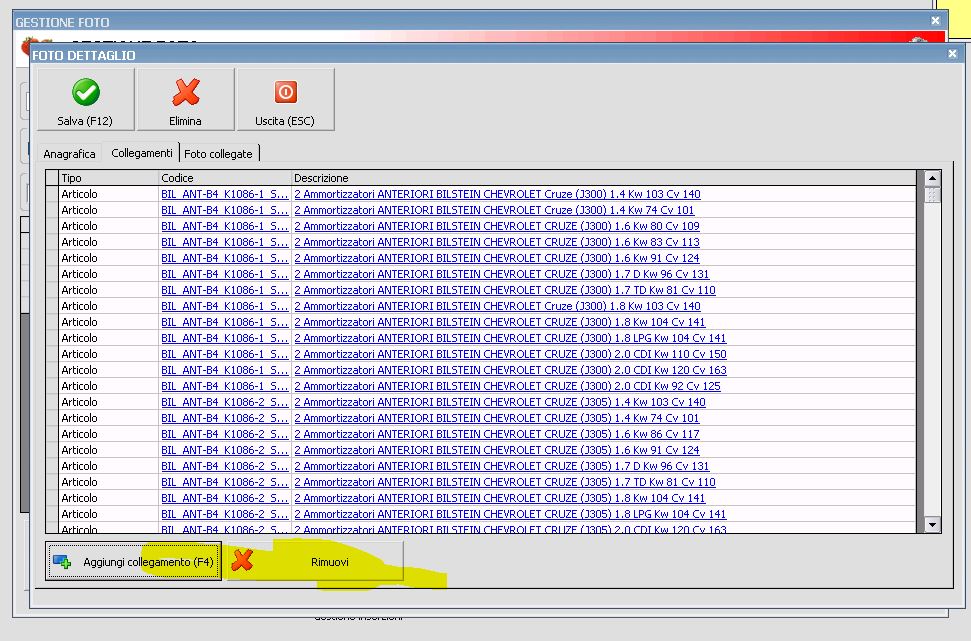Click the Uscita (ESC) label

pos(285,121)
